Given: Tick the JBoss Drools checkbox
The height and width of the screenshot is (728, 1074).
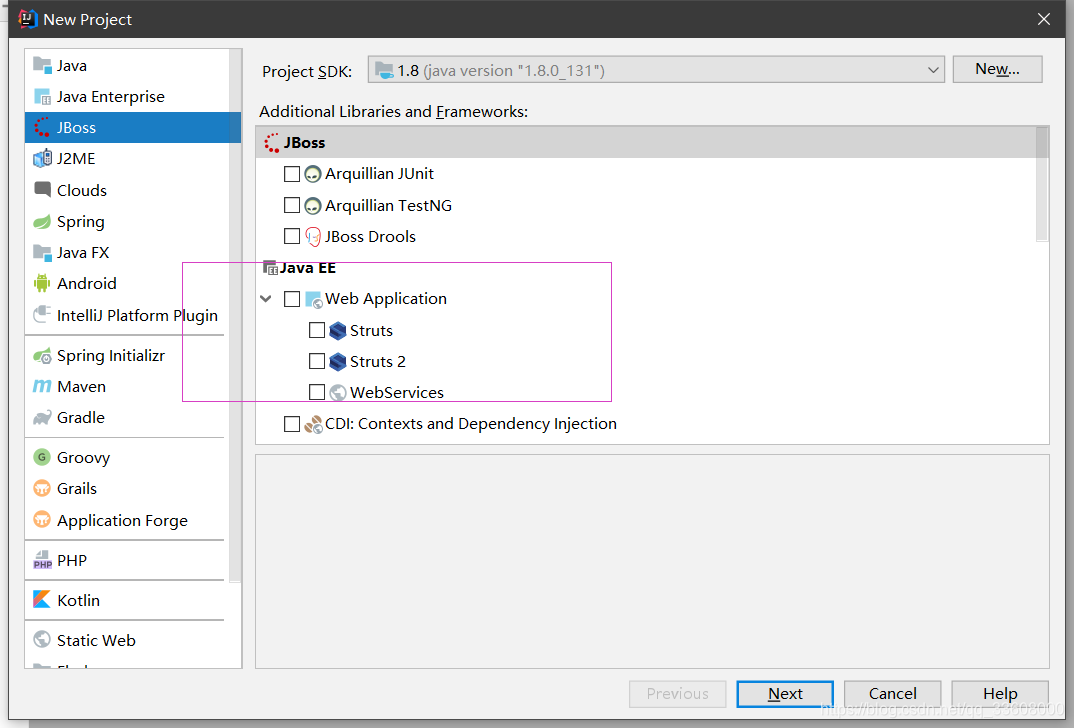Looking at the screenshot, I should point(292,236).
